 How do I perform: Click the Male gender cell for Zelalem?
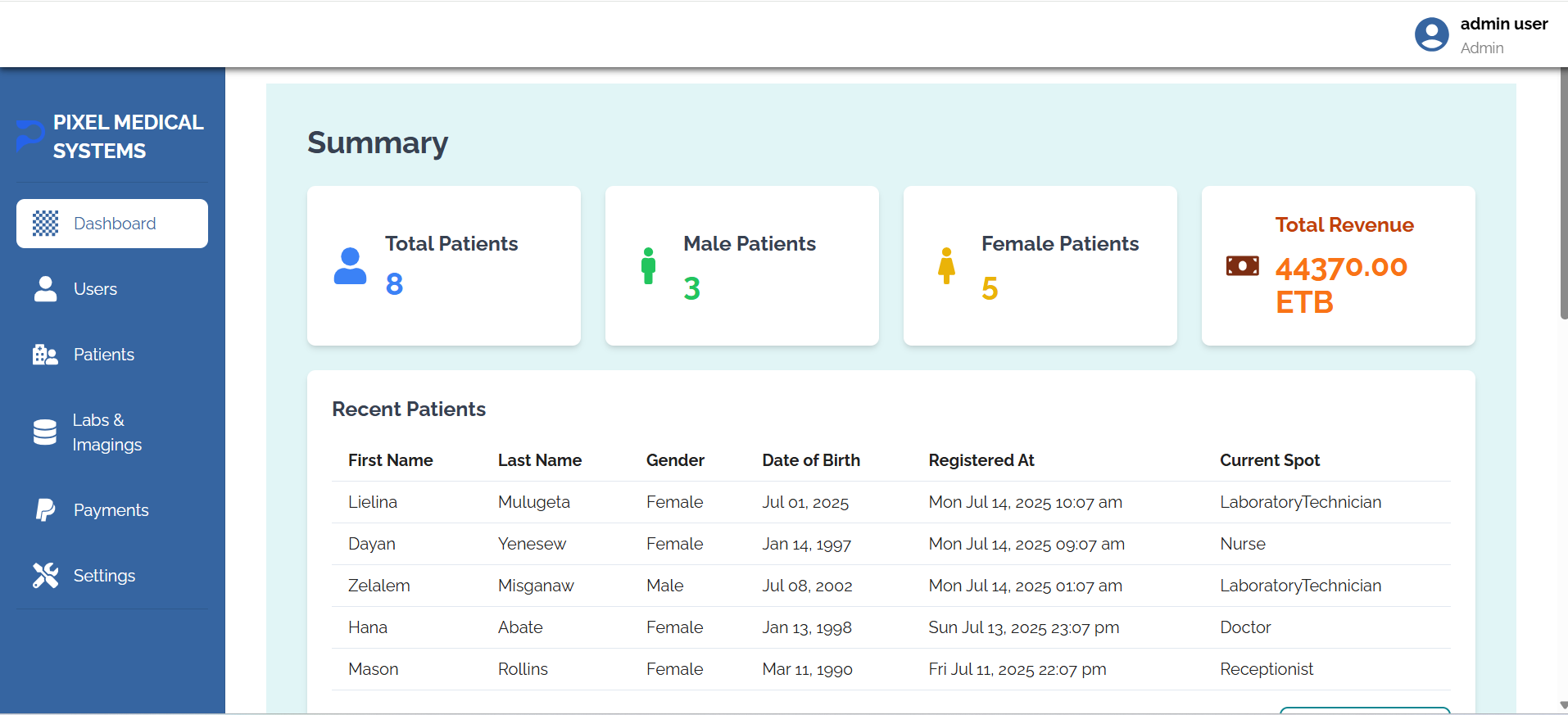pos(665,586)
